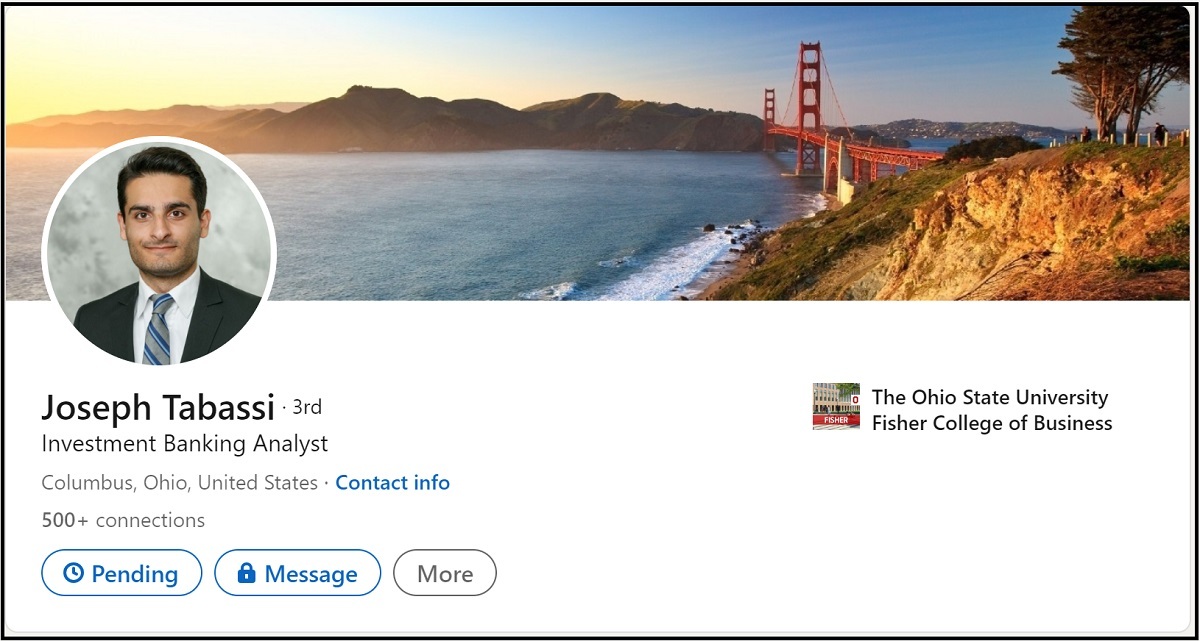The width and height of the screenshot is (1200, 641).
Task: Visit The Ohio State University link
Action: [990, 397]
